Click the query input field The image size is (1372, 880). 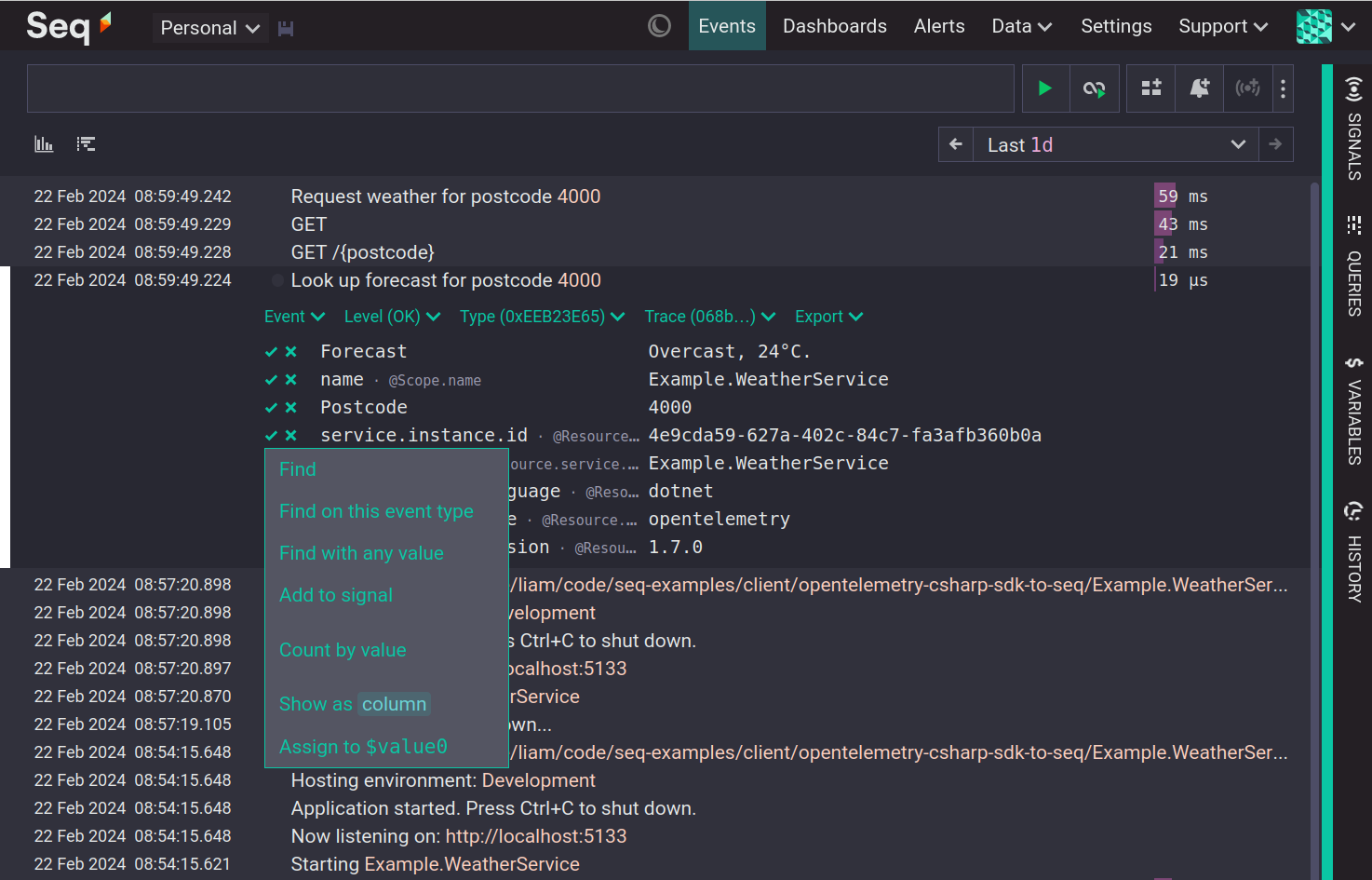point(520,88)
